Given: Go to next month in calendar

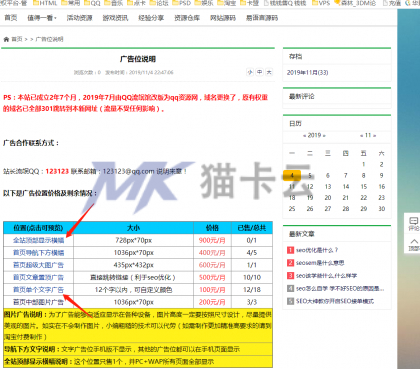Looking at the screenshot, I should click(375, 135).
